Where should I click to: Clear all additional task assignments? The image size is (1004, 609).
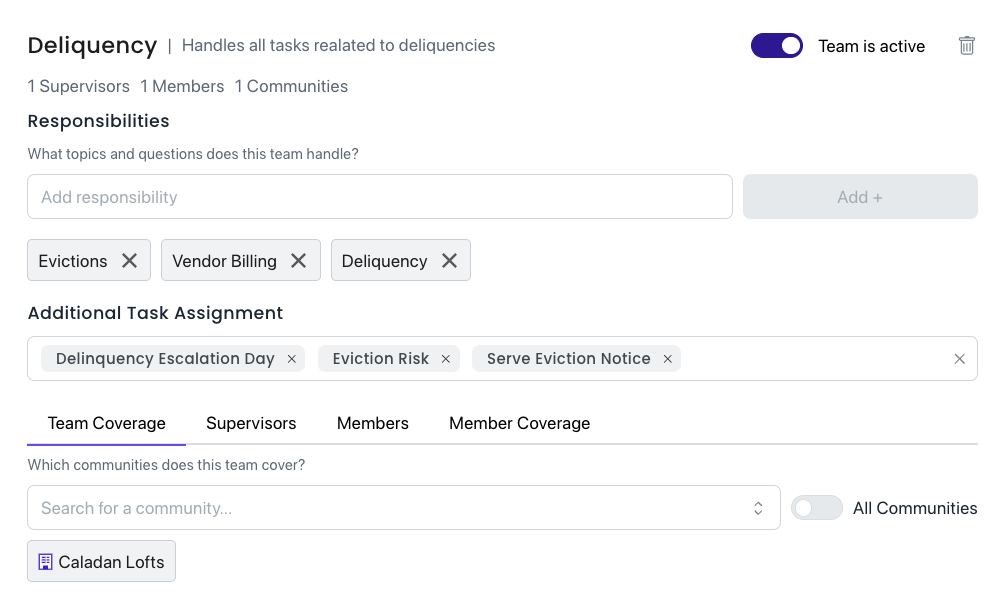[959, 359]
